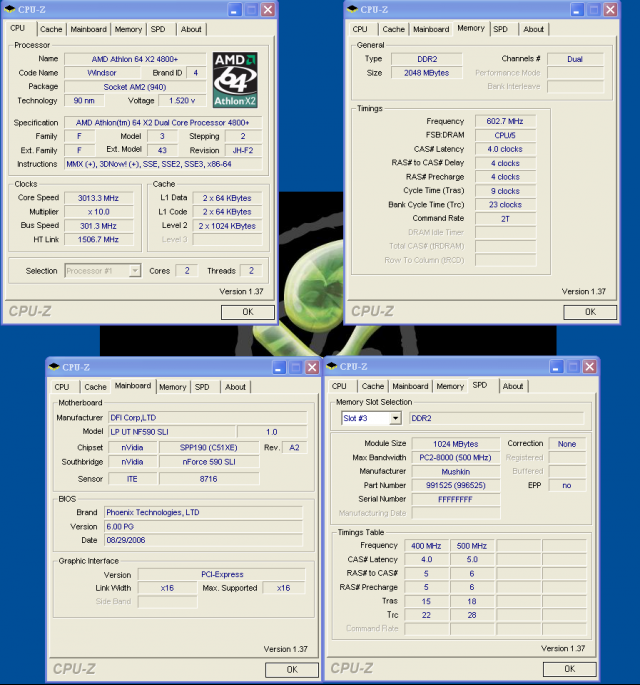This screenshot has height=685, width=640.
Task: Open About tab in the SPD window
Action: click(513, 386)
